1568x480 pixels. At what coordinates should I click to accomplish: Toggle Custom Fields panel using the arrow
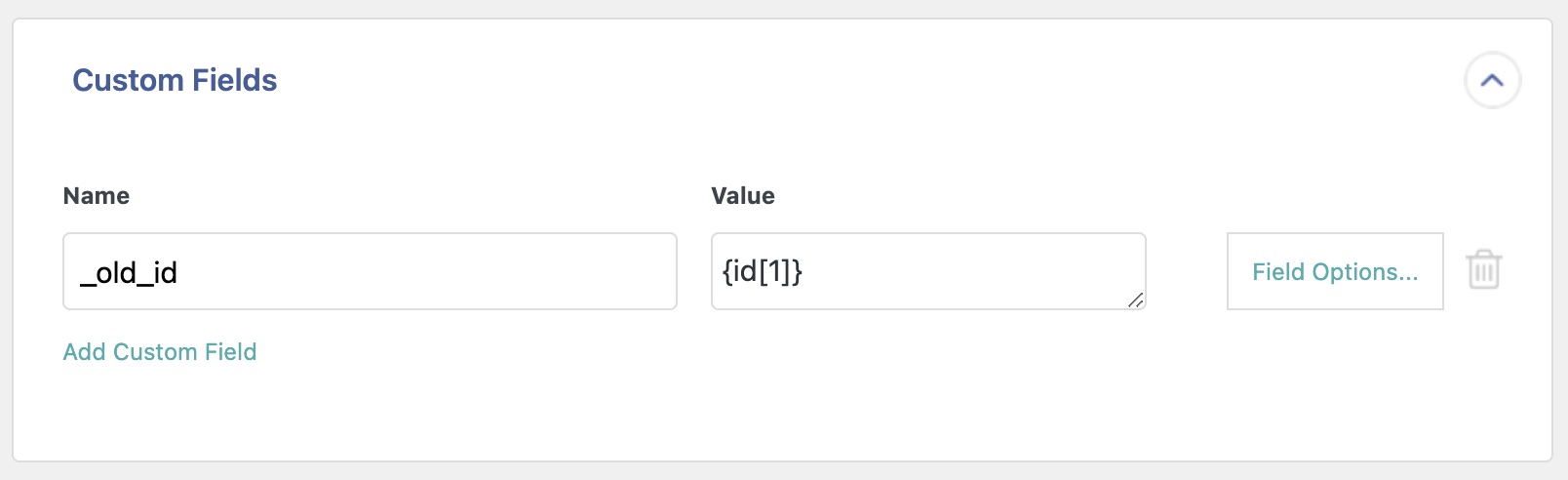click(1492, 81)
